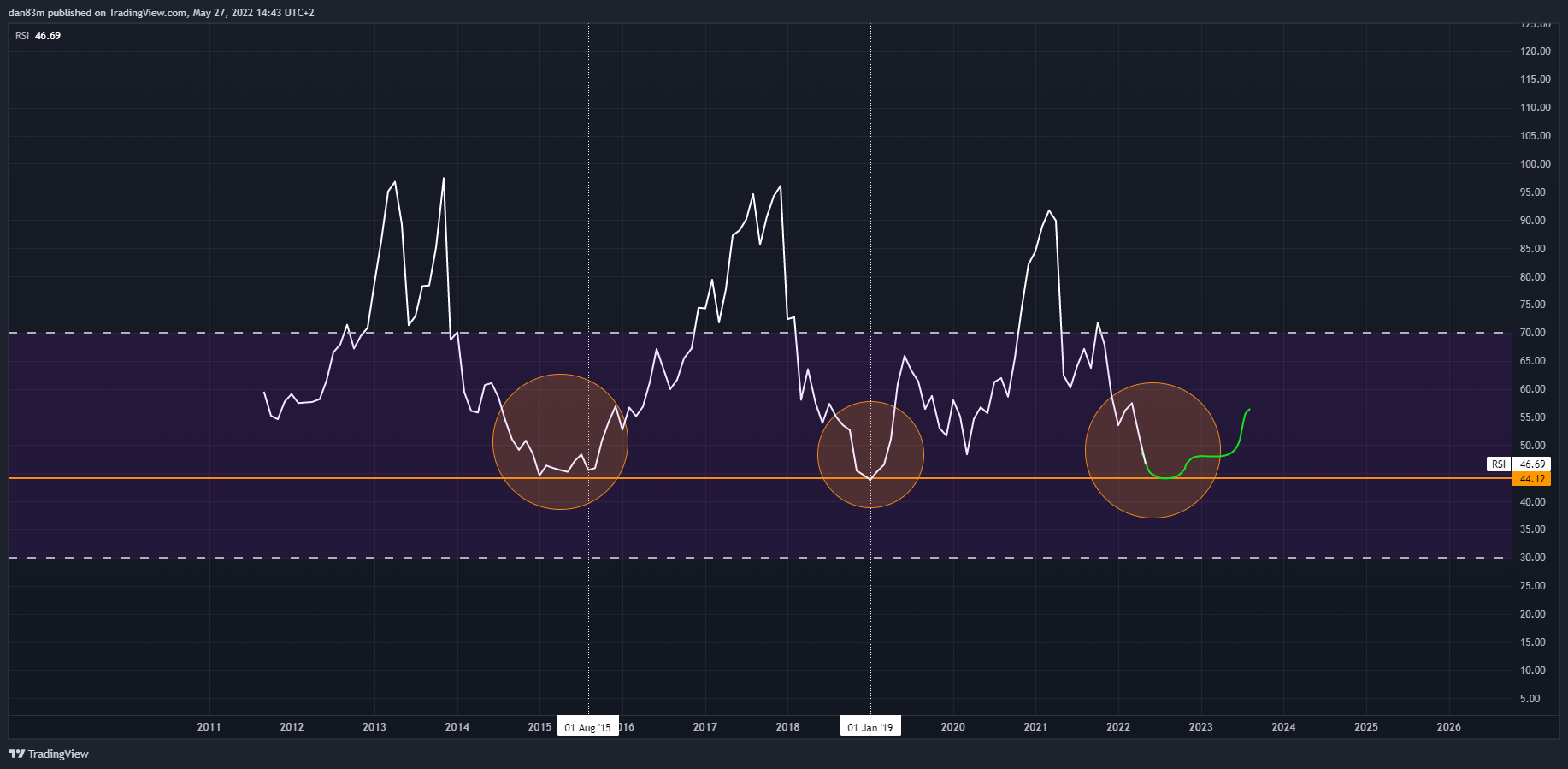Select the orange circle around the 2015 low
The image size is (1568, 769).
point(560,442)
